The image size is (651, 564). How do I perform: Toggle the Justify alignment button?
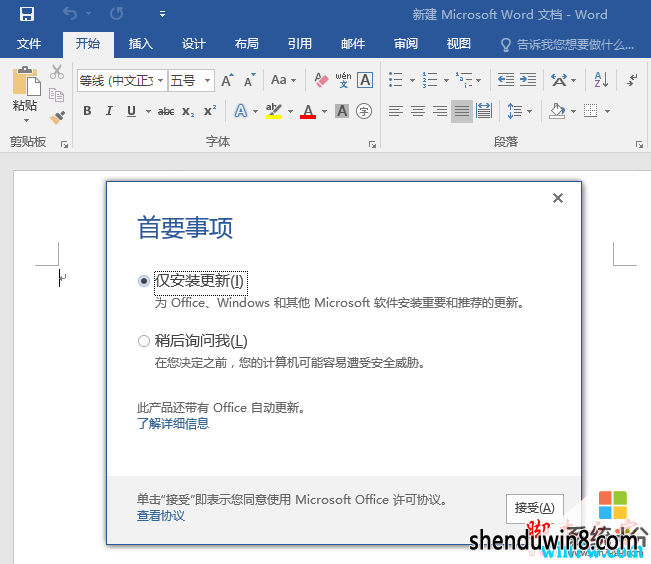click(x=462, y=111)
